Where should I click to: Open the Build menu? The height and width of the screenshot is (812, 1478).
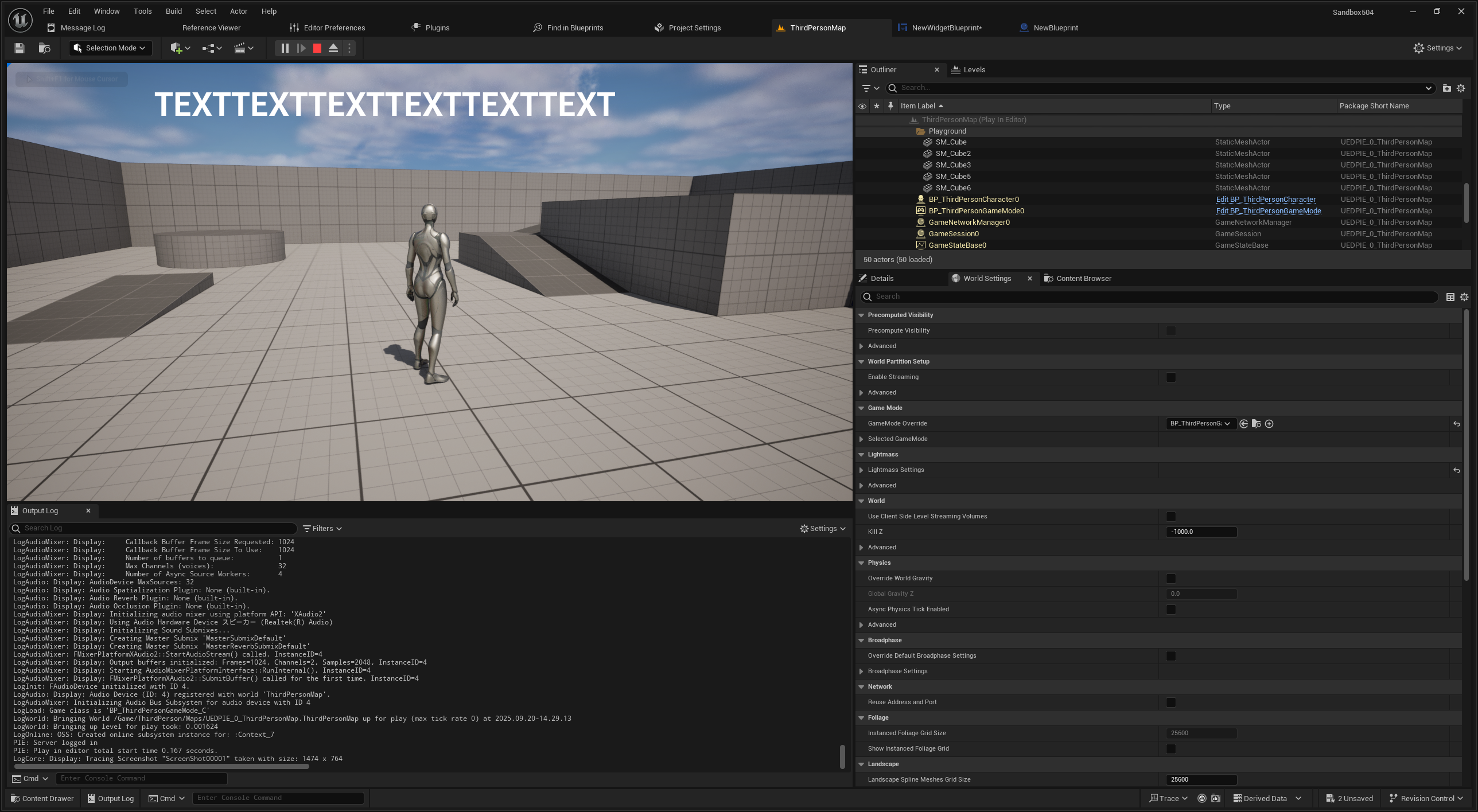click(x=173, y=11)
